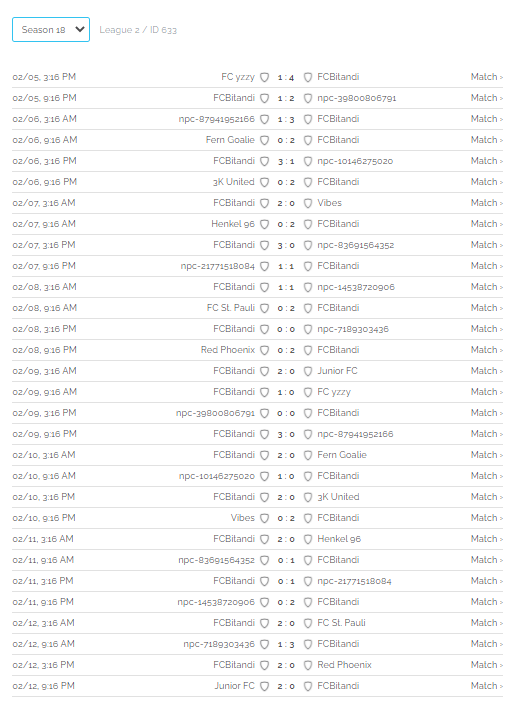Select away team FC yzzy on 02/09
The image size is (523, 719).
(334, 392)
